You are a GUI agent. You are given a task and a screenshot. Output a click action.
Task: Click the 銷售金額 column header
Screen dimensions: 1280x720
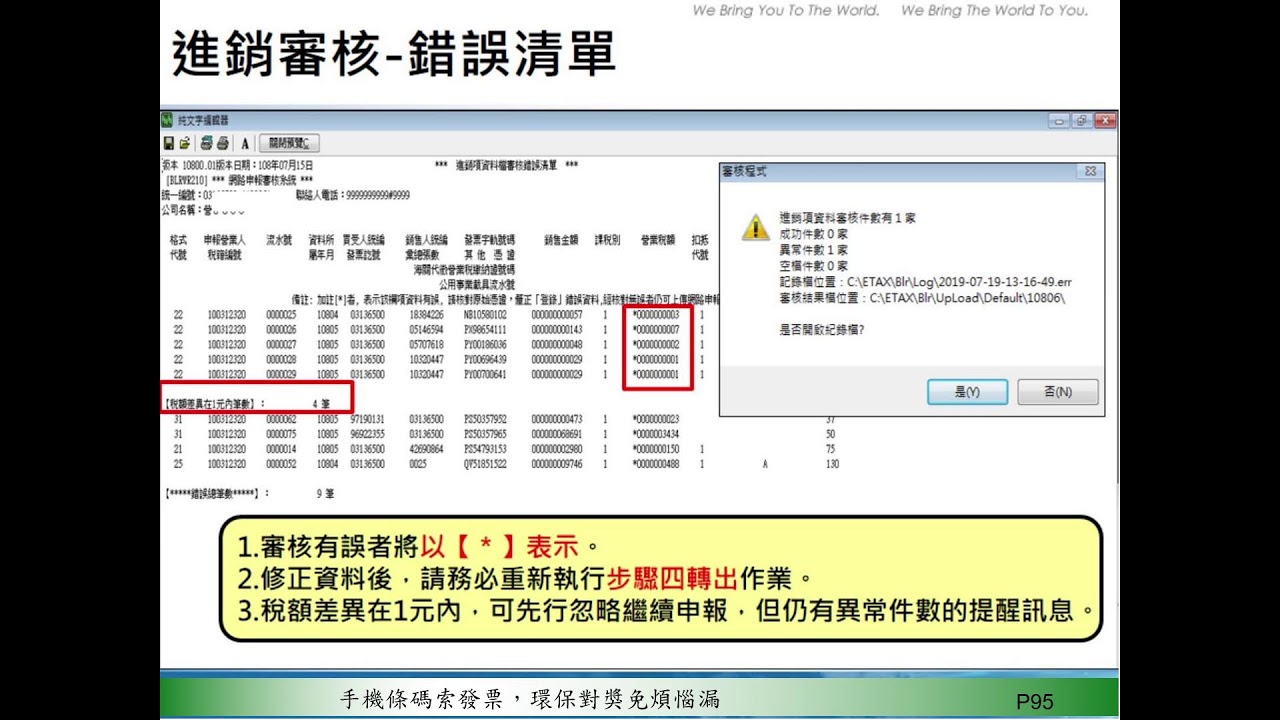pos(561,240)
